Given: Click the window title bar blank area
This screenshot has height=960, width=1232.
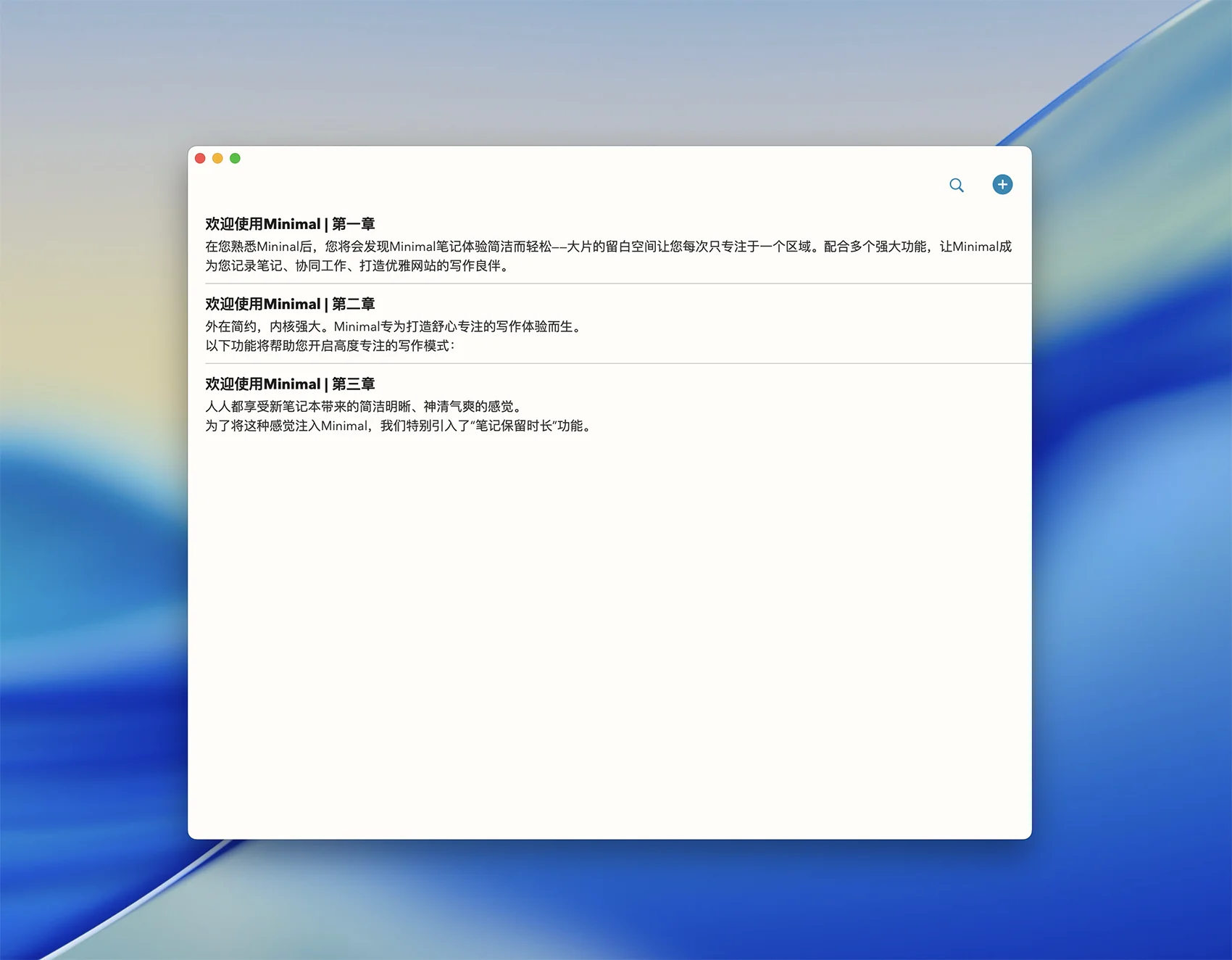Looking at the screenshot, I should coord(580,158).
